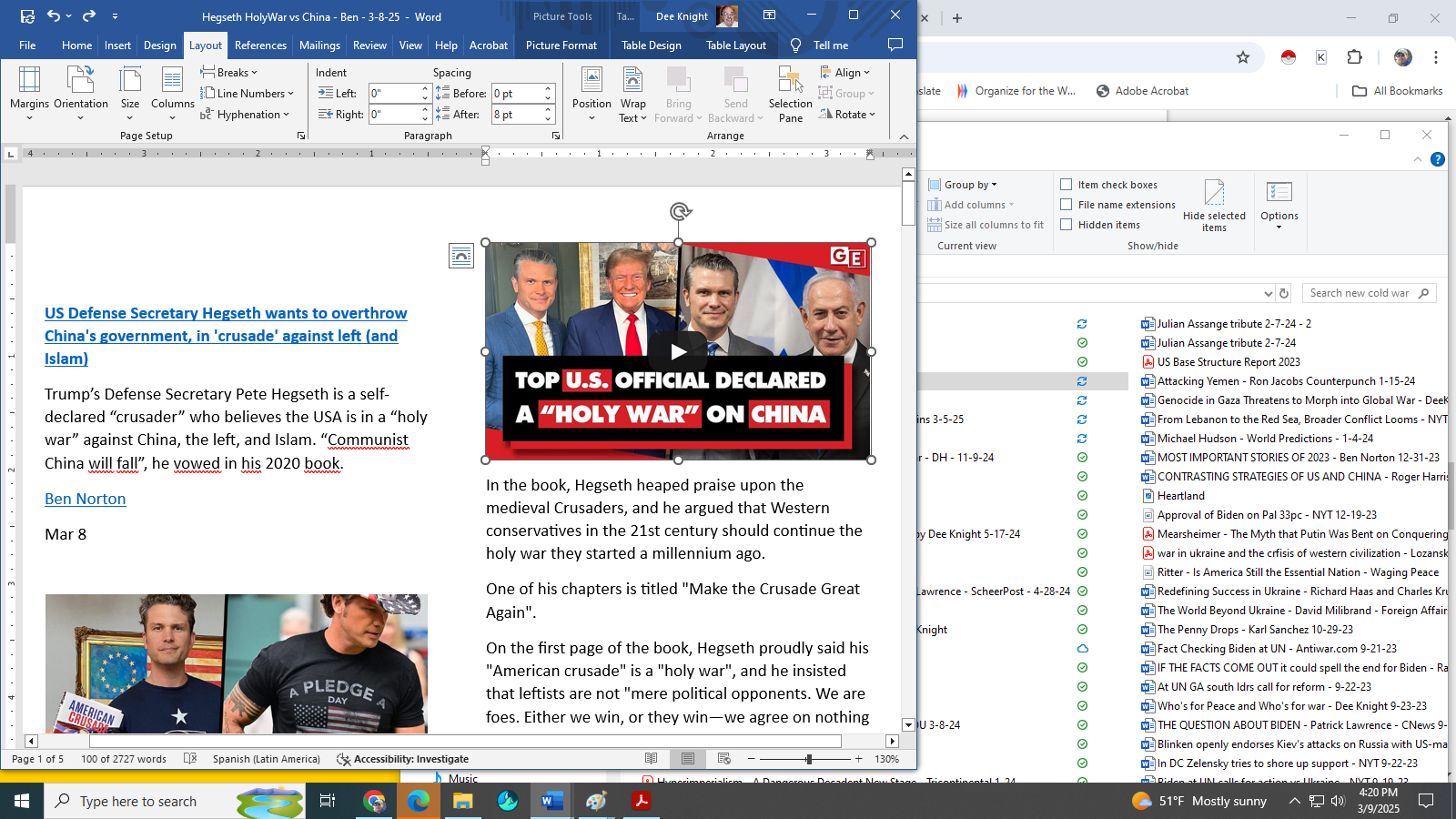Play the video thumbnail in the document

click(678, 351)
